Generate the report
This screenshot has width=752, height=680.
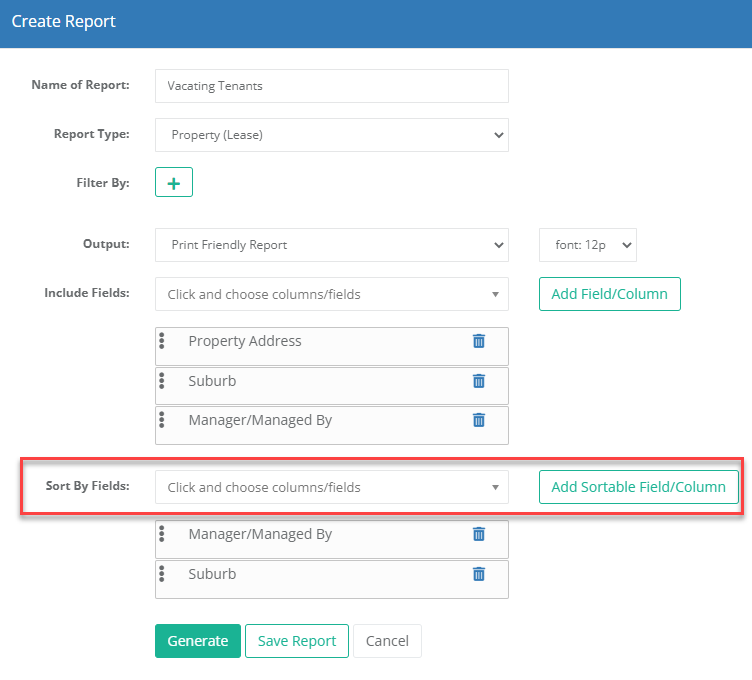click(197, 641)
